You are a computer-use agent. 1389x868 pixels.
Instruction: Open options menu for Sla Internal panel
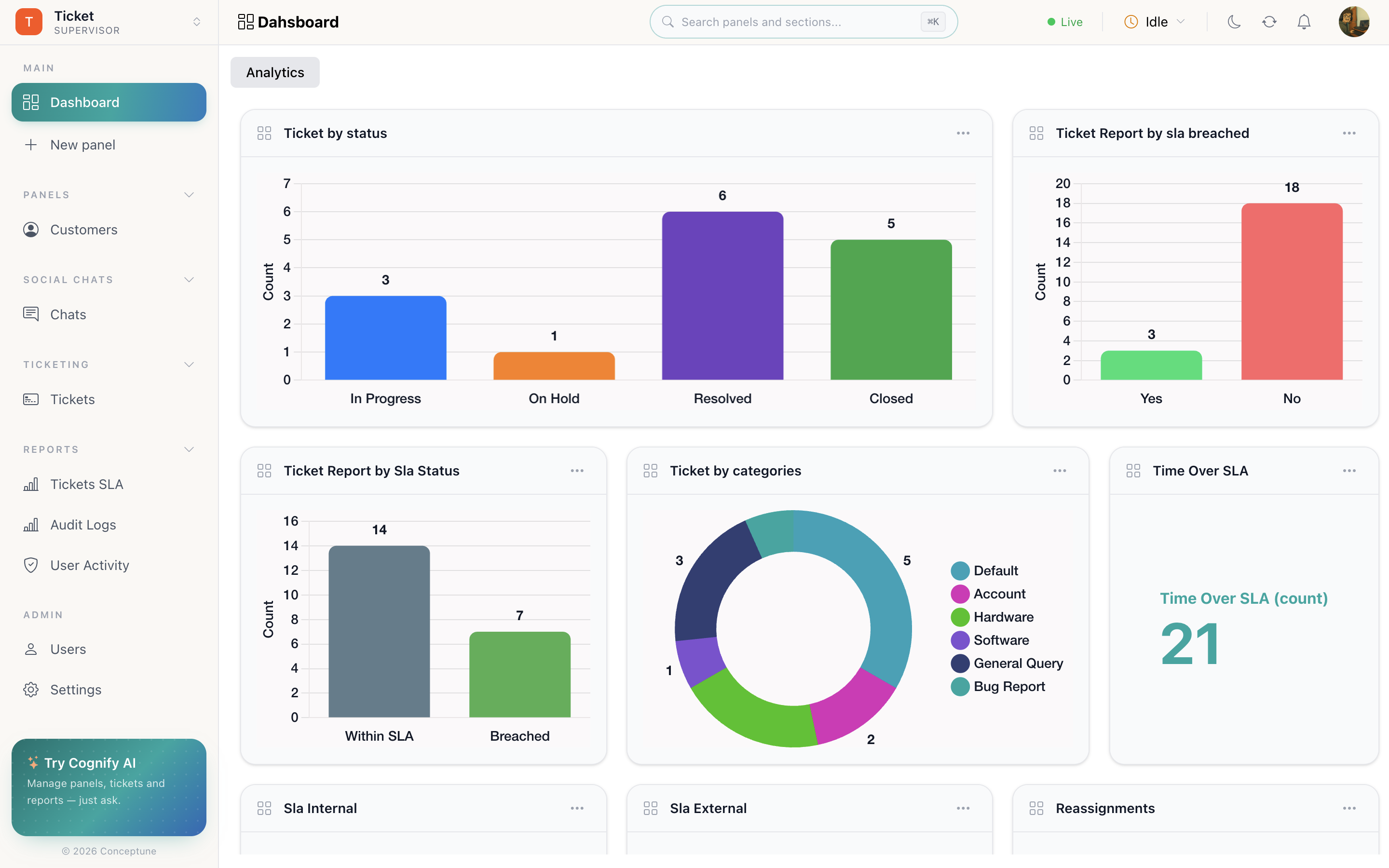tap(577, 808)
